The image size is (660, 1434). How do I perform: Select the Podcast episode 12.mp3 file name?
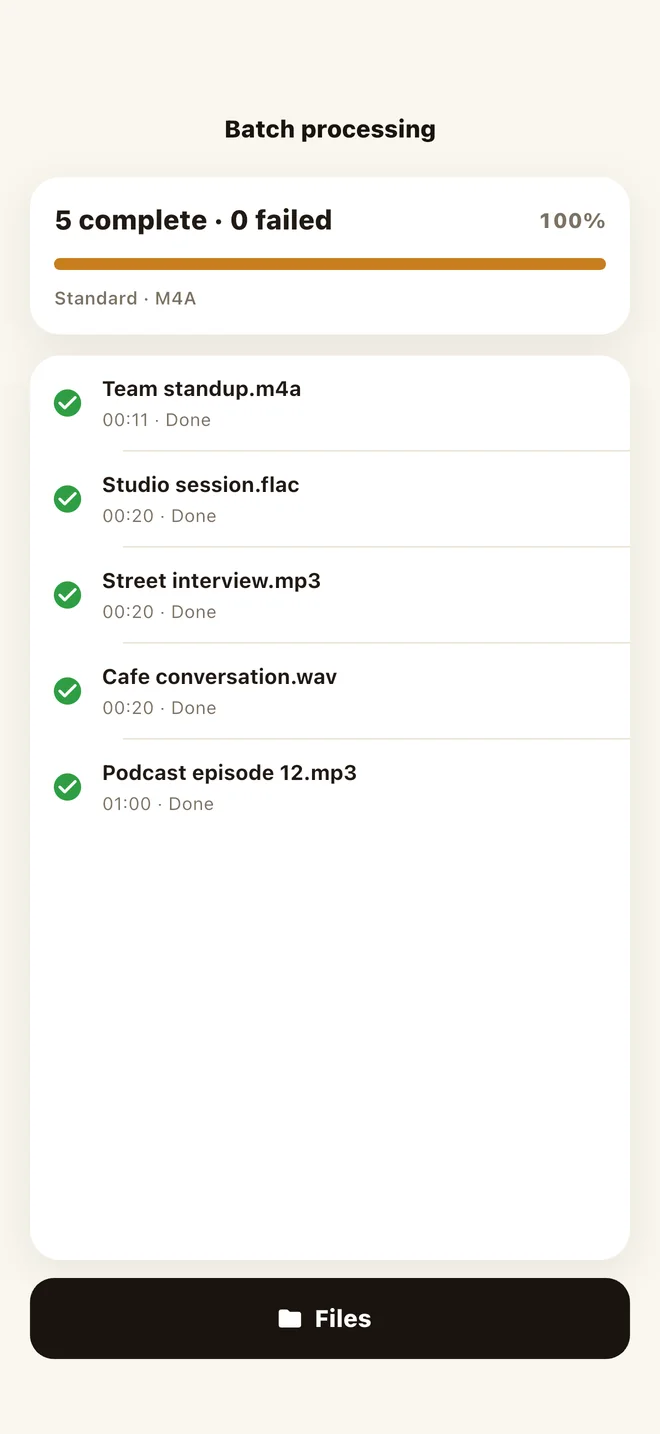(x=229, y=773)
